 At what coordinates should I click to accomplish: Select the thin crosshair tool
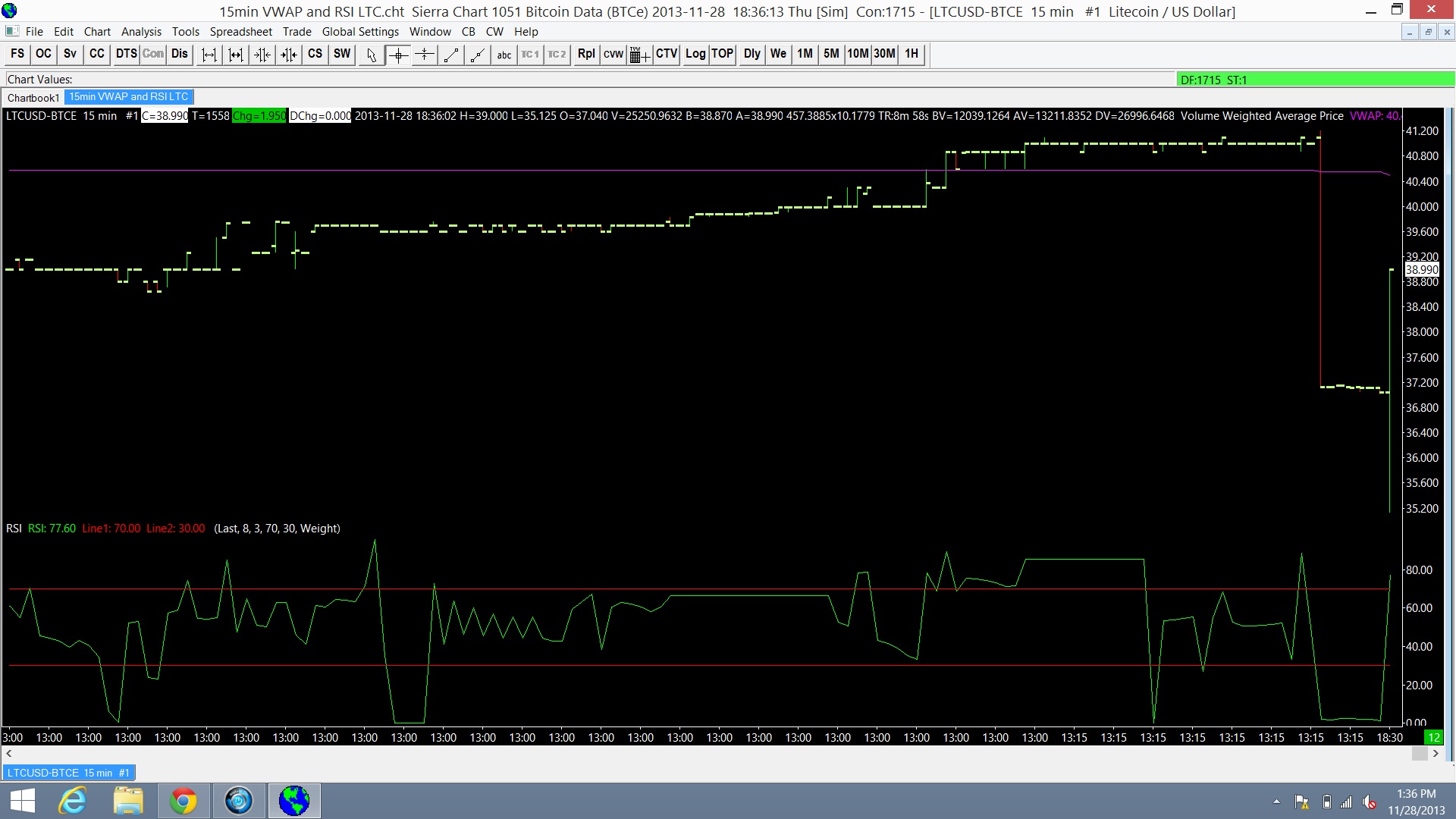pyautogui.click(x=425, y=55)
